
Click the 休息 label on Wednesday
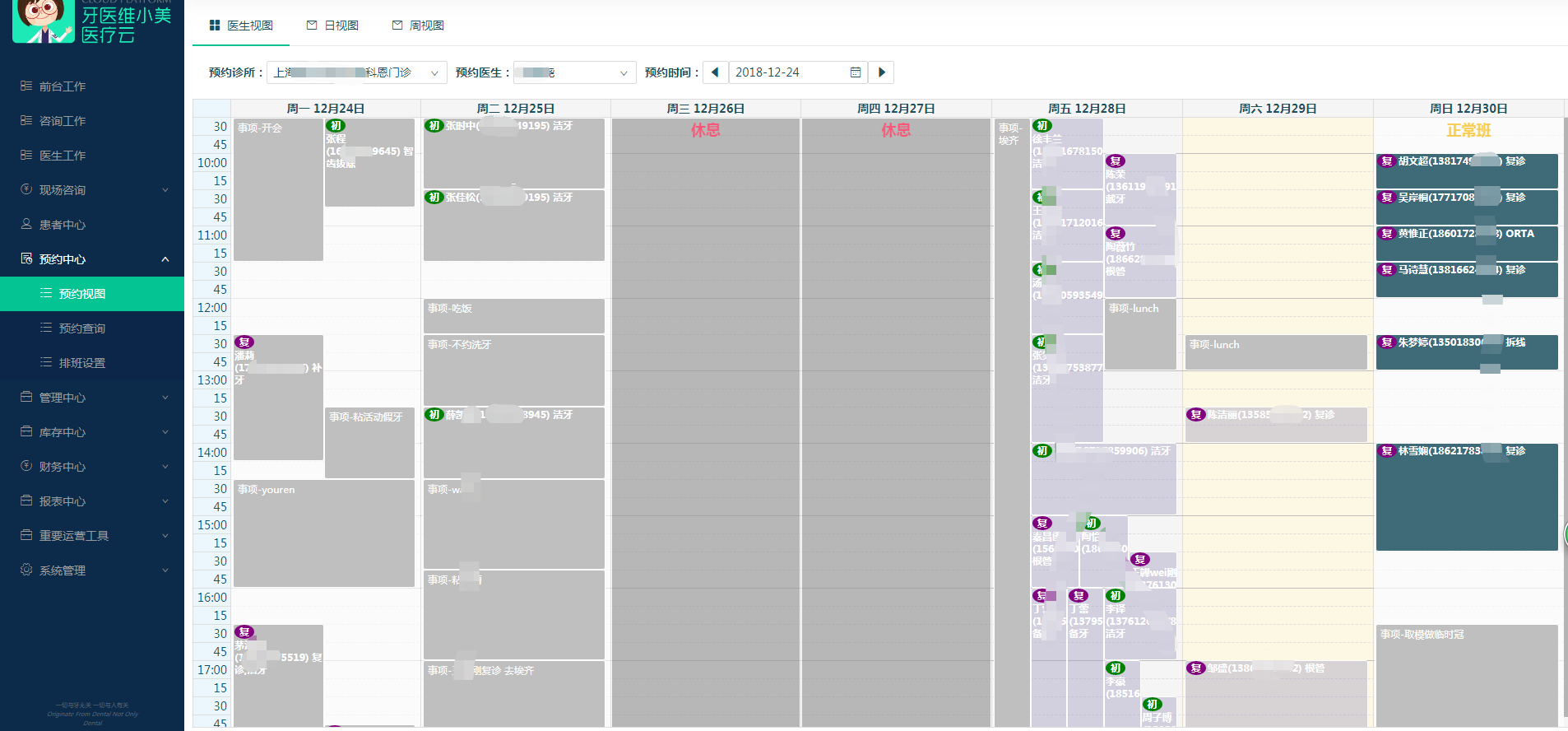point(706,130)
